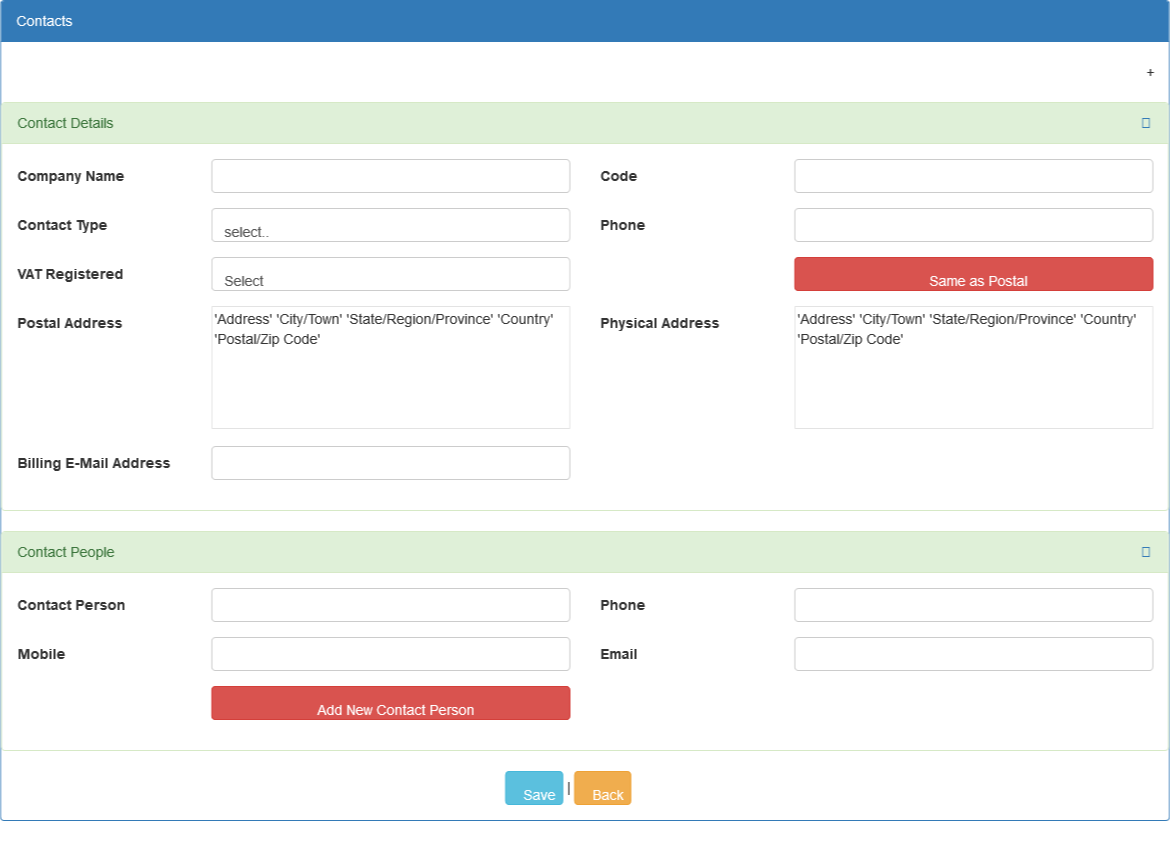1170x841 pixels.
Task: Click the orange Back button
Action: (603, 788)
